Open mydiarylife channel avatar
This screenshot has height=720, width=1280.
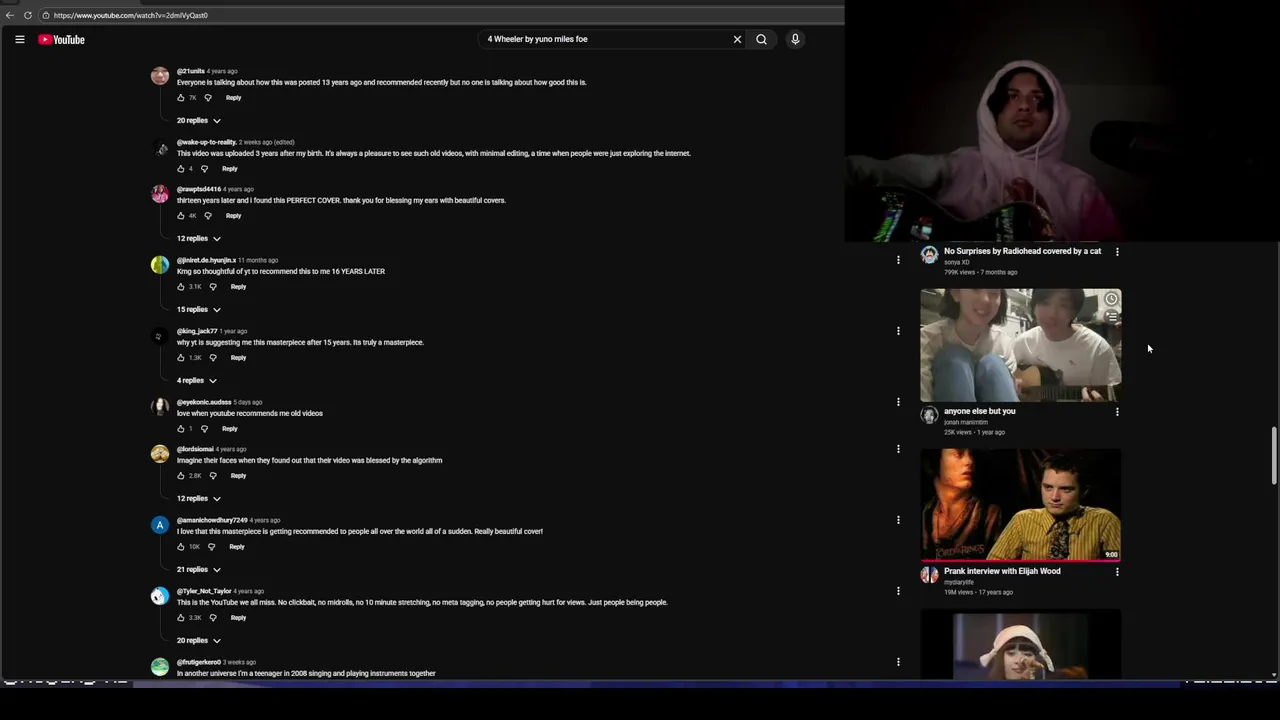tap(929, 575)
